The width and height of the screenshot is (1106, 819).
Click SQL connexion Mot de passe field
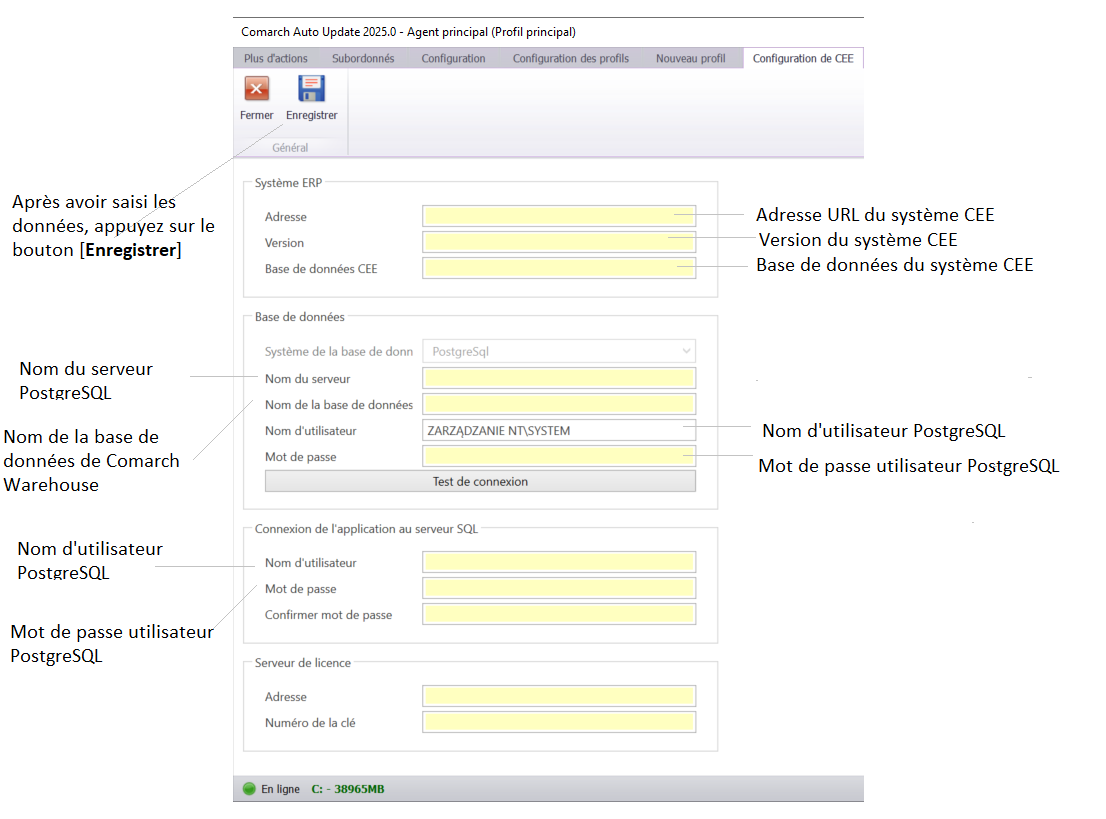coord(559,588)
